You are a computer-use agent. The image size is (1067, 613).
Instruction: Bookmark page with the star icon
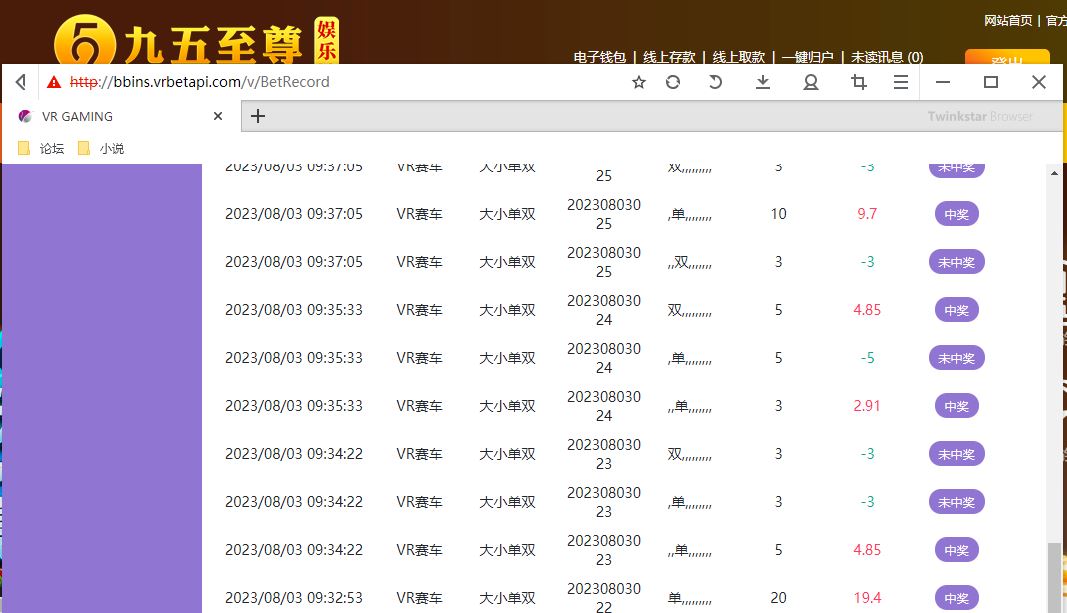(638, 82)
